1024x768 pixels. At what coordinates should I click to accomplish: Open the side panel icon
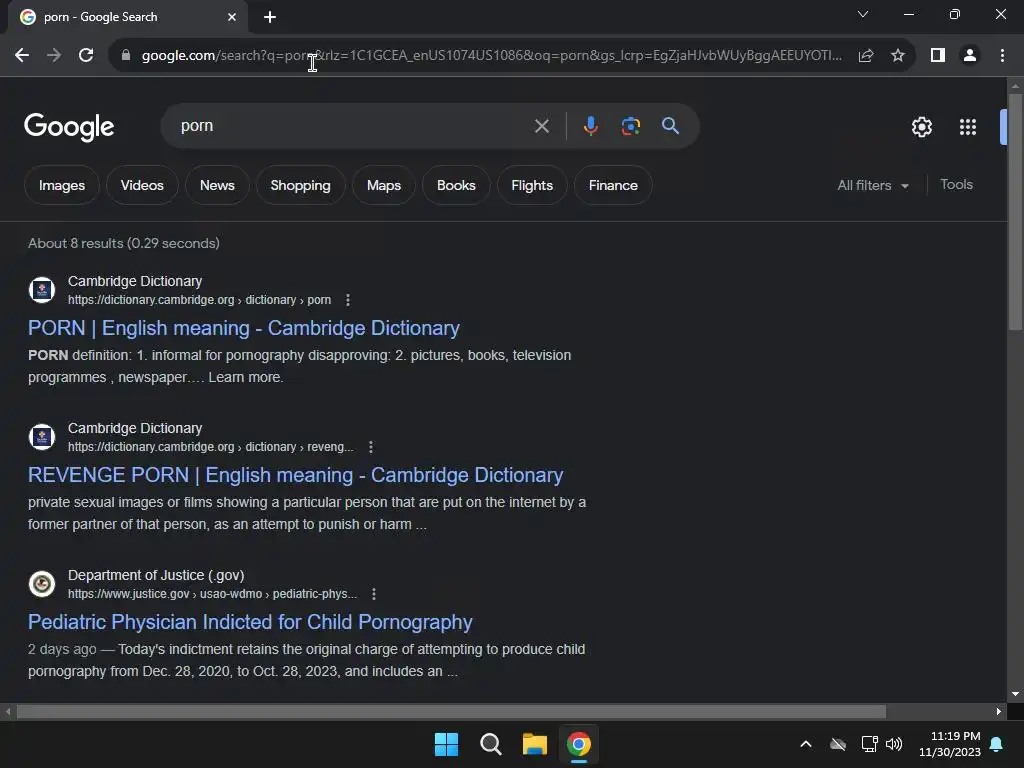(x=938, y=56)
